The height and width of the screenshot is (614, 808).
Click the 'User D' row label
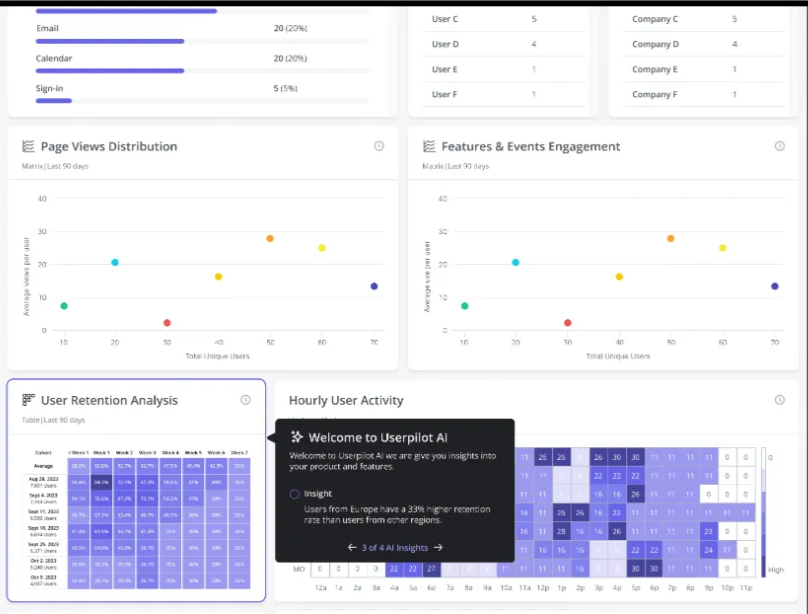[x=445, y=44]
